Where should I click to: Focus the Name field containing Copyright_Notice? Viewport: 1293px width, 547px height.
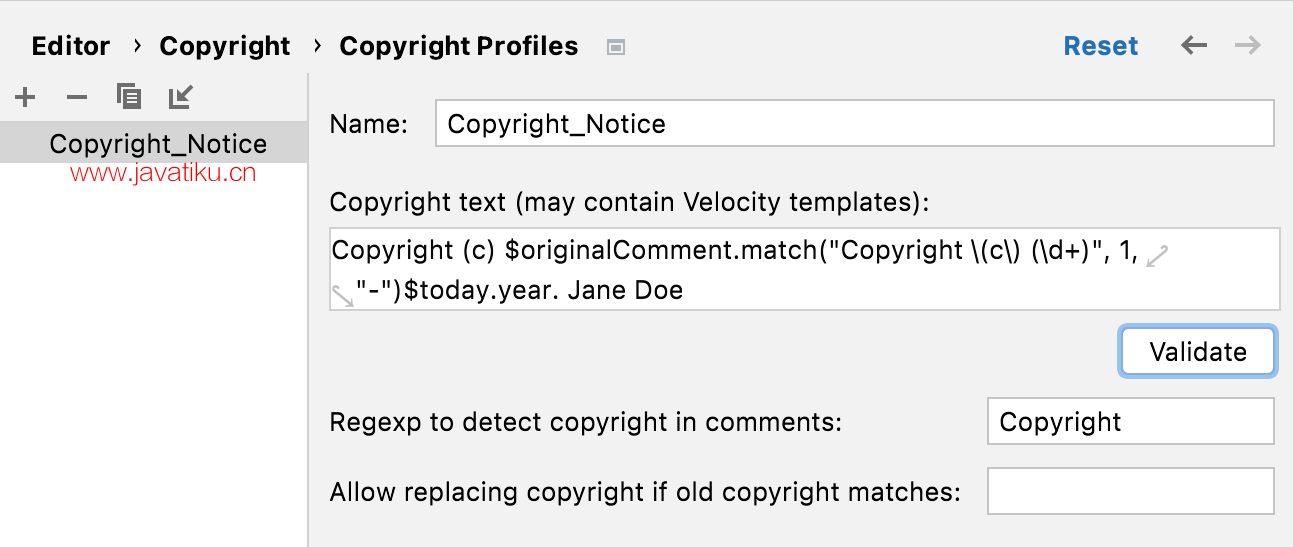(x=855, y=123)
